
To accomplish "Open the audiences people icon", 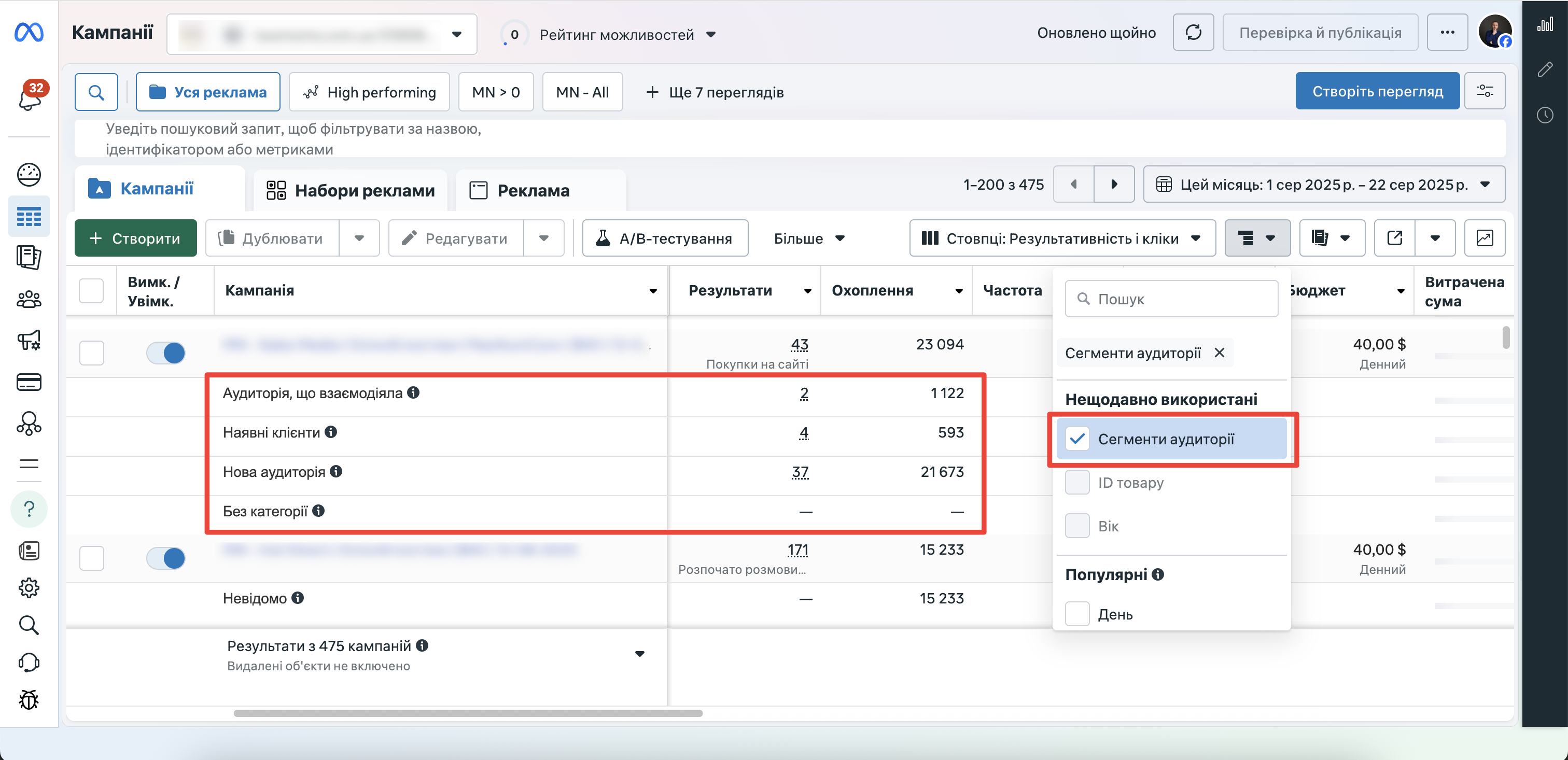I will pos(29,299).
